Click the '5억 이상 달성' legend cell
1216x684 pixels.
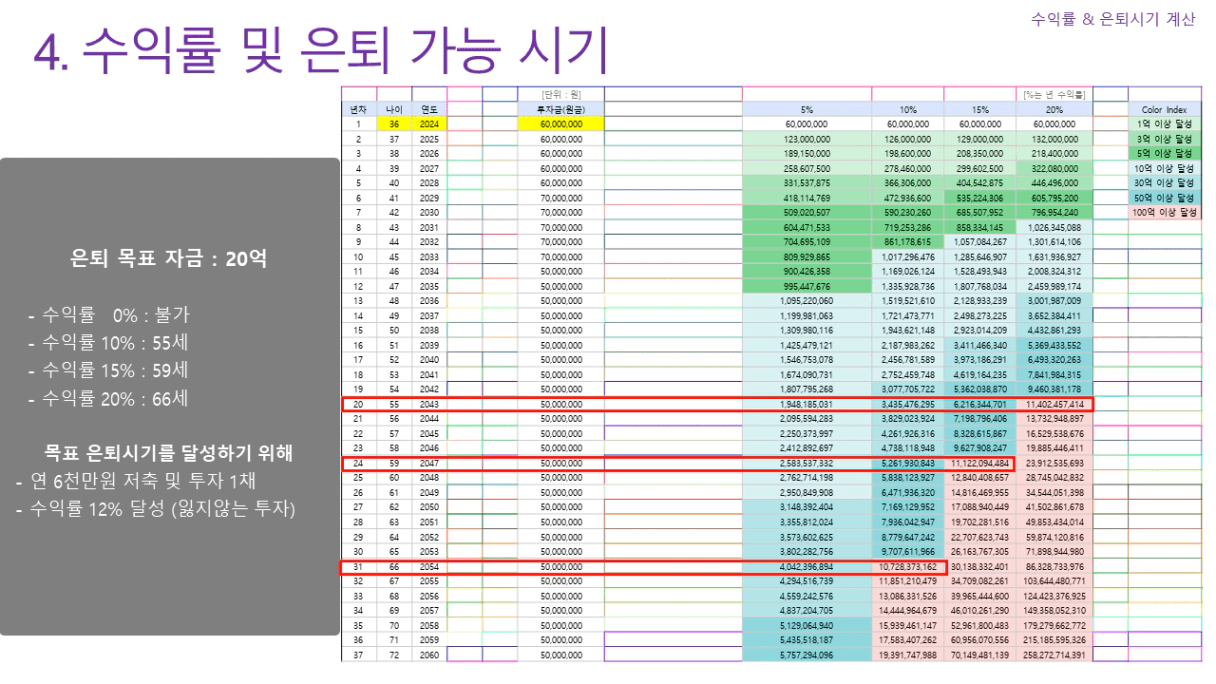click(x=1165, y=154)
